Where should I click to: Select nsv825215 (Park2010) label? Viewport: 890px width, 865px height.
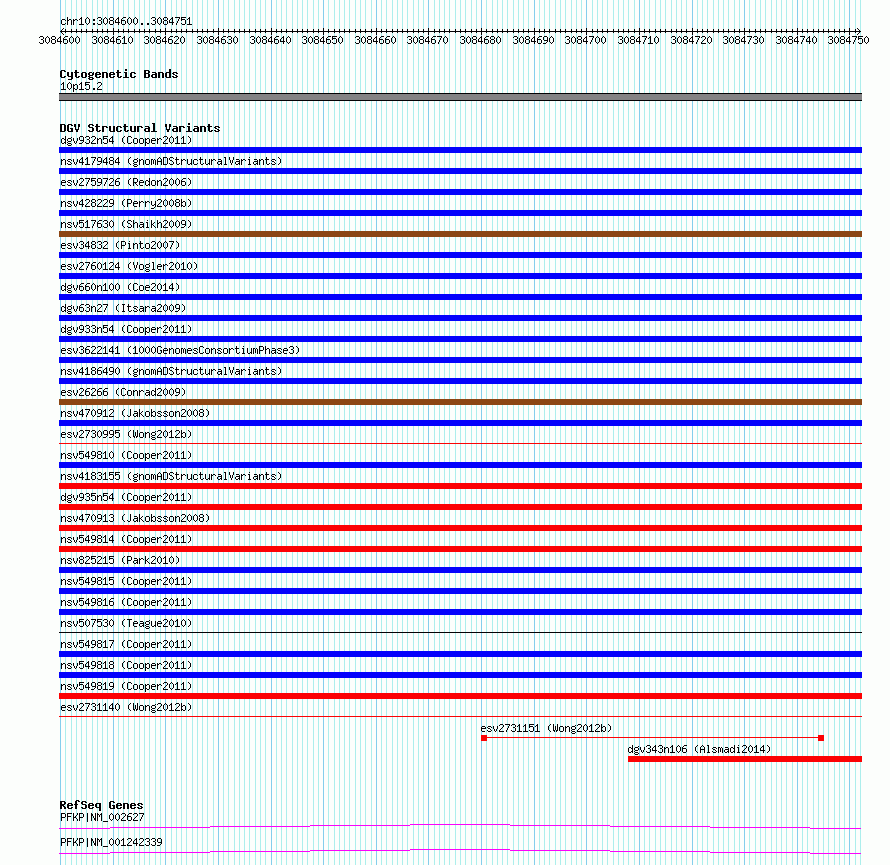point(120,560)
